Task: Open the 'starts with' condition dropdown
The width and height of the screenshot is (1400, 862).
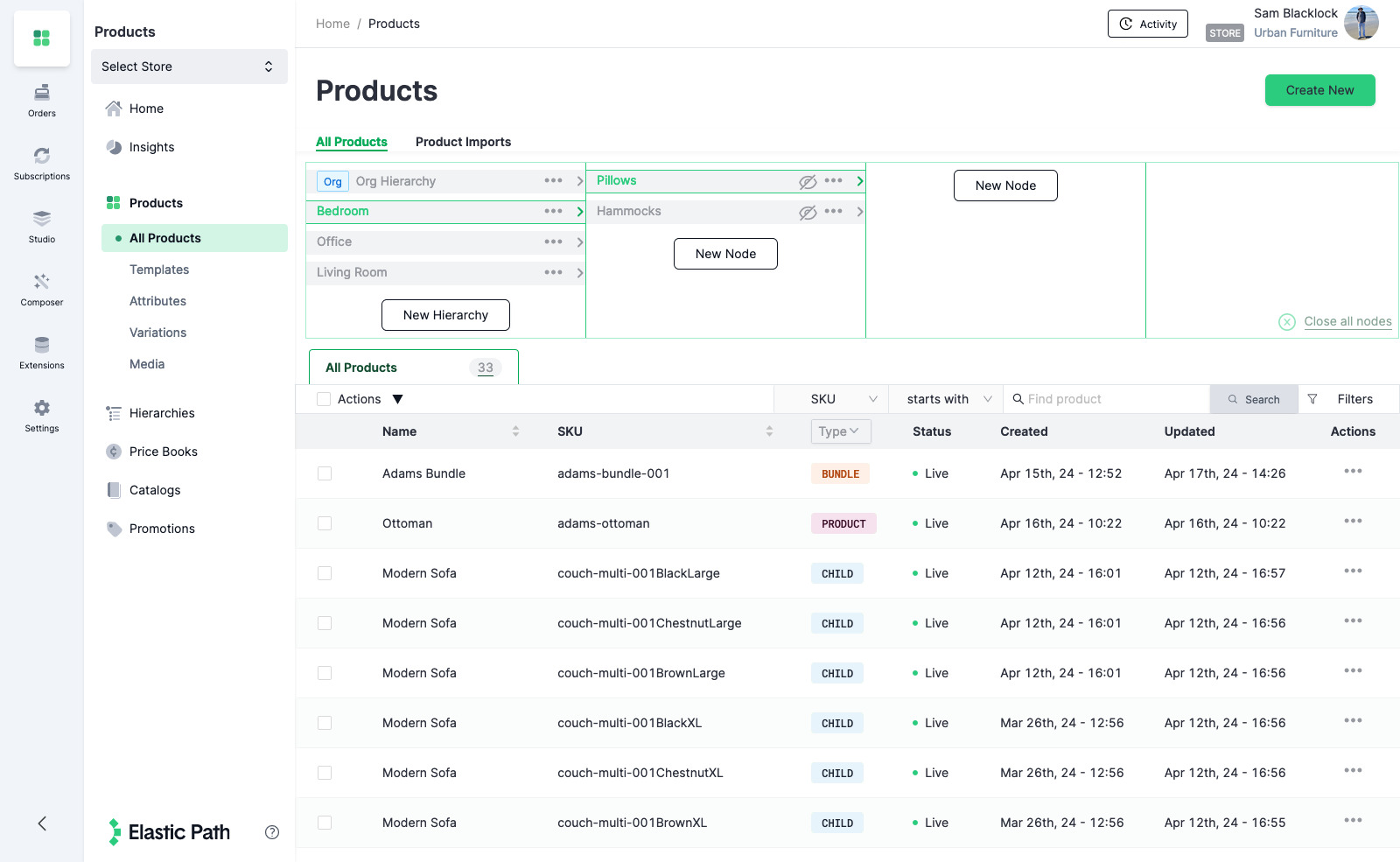Action: 945,398
